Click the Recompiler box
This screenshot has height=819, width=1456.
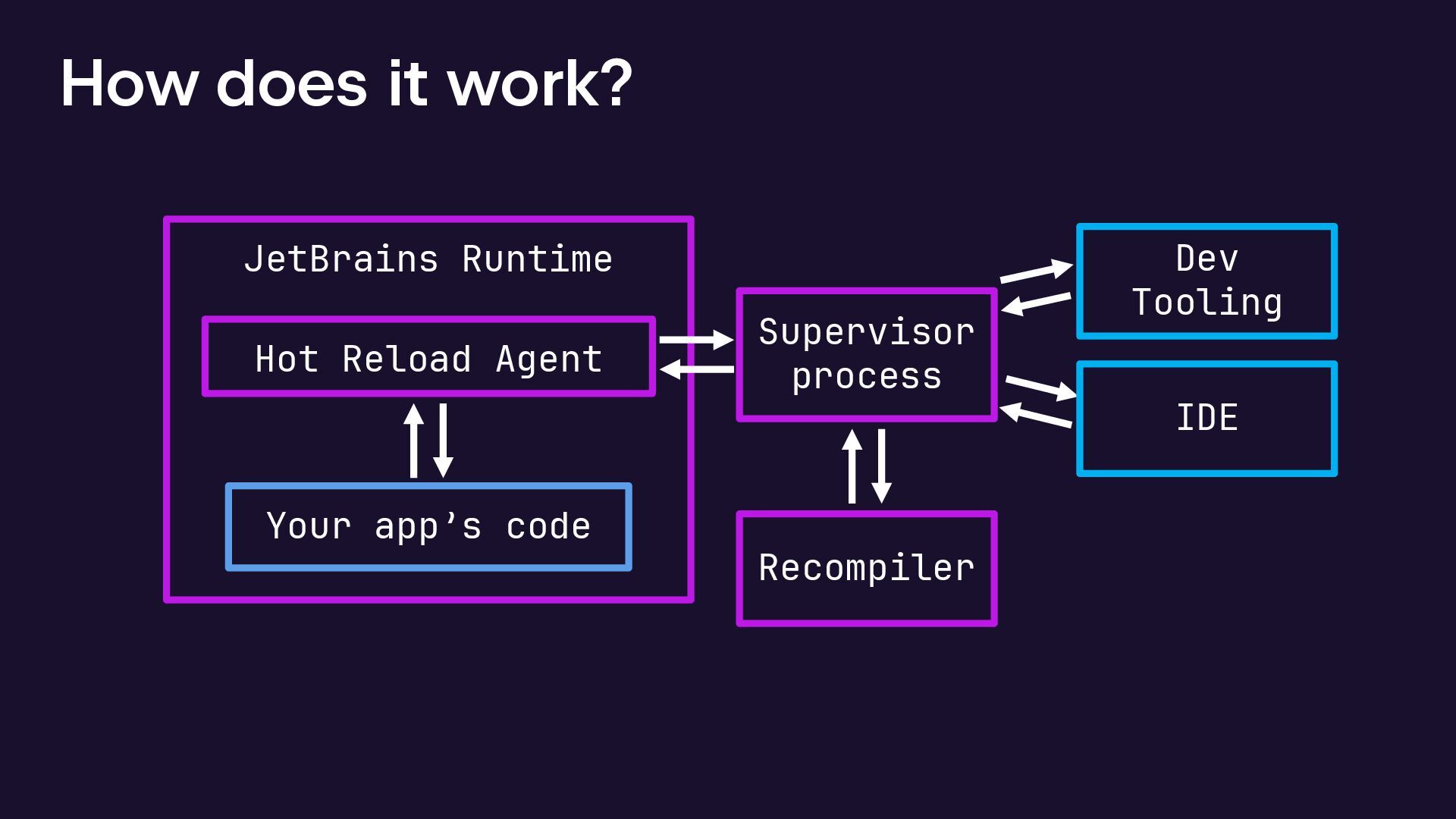(x=866, y=568)
